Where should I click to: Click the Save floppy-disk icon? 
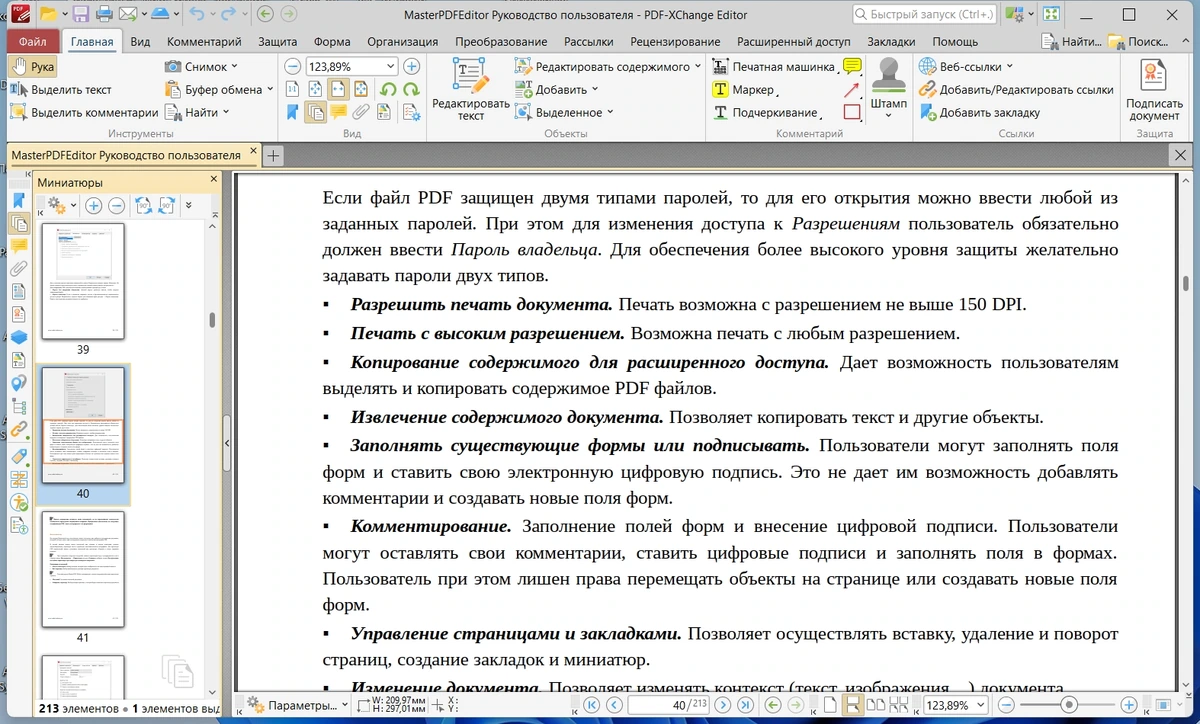(80, 14)
